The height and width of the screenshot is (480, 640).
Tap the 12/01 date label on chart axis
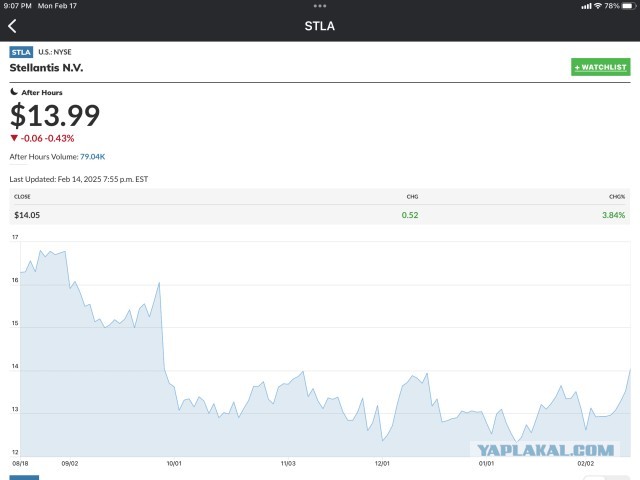click(382, 464)
